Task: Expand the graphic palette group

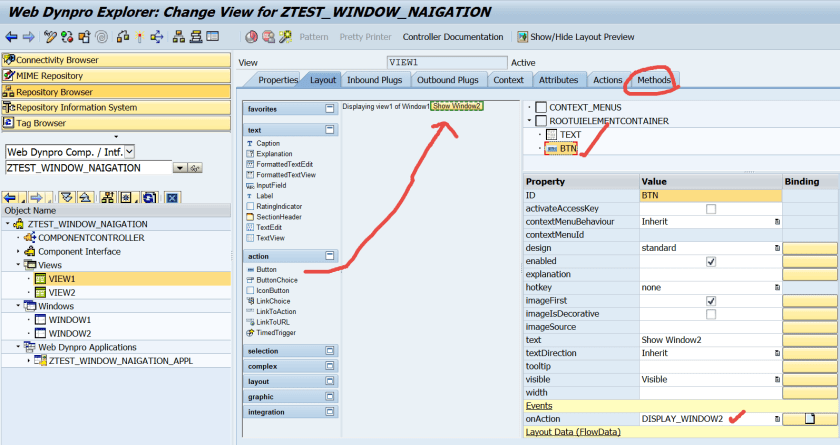Action: pyautogui.click(x=329, y=396)
